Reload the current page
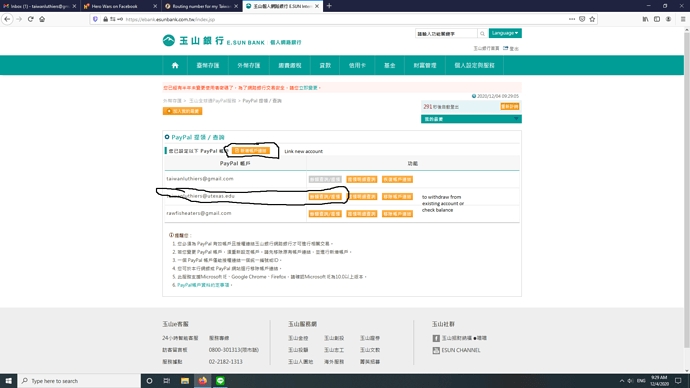Screen dimensions: 690x388 coord(30,19)
